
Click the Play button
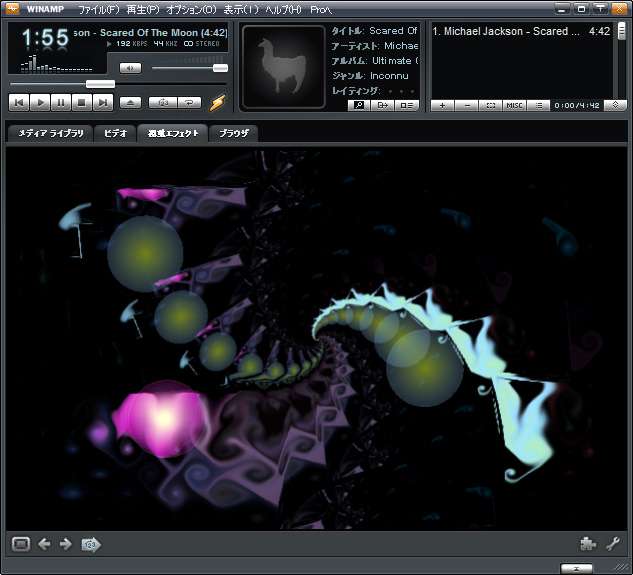click(x=40, y=103)
